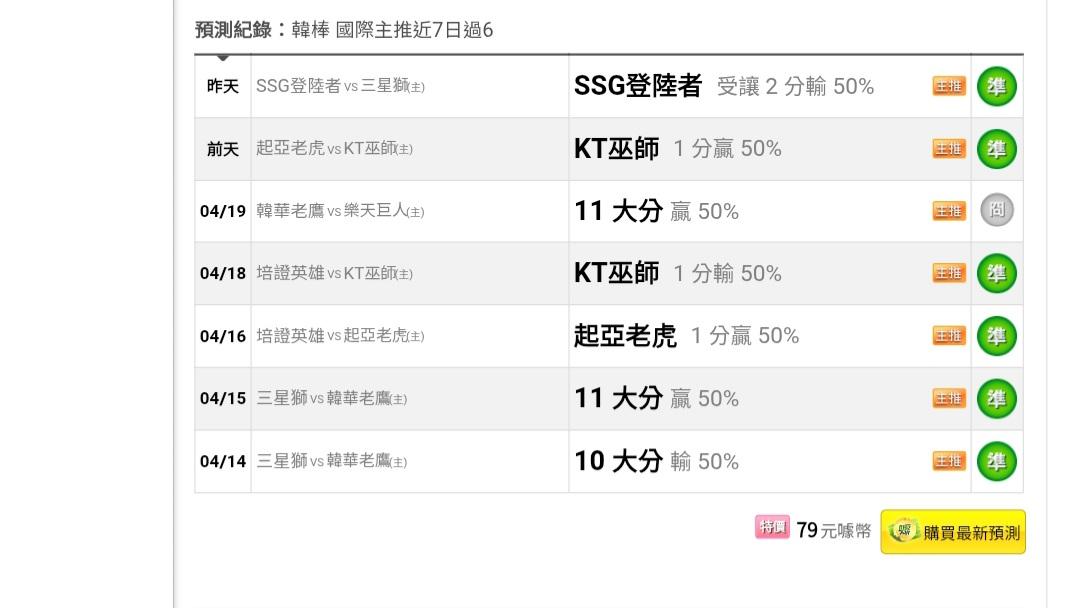
Task: Click orange 主推 badge in 昨天 row
Action: [x=949, y=86]
